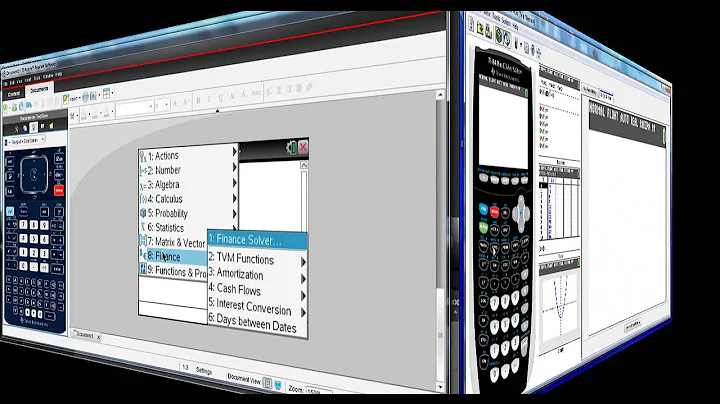
Task: Open 5: Probability from the menu
Action: click(188, 213)
